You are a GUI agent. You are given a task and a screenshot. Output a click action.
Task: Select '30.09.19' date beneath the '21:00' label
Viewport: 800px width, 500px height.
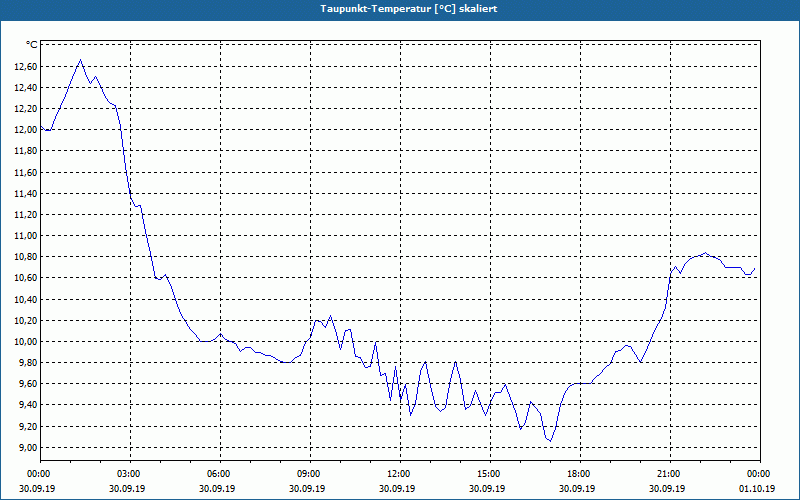[667, 489]
